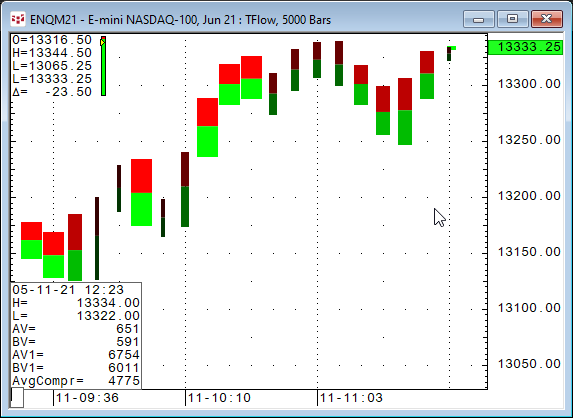Viewport: 573px width, 418px height.
Task: Select the tallest bright bar near 13200
Action: 141,192
